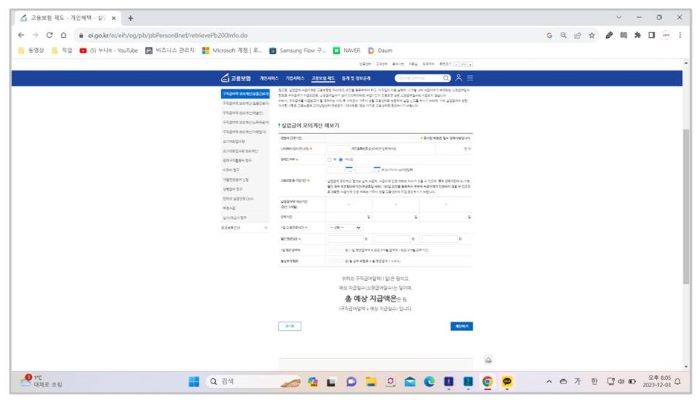Go back using the browser back arrow
The height and width of the screenshot is (400, 700).
coord(21,35)
